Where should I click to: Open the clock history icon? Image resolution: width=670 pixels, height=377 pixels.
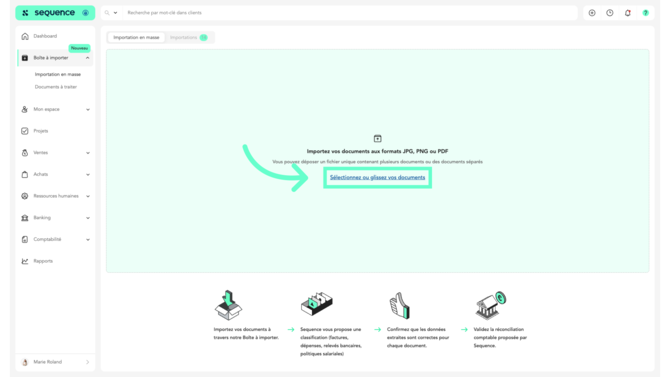click(x=610, y=13)
